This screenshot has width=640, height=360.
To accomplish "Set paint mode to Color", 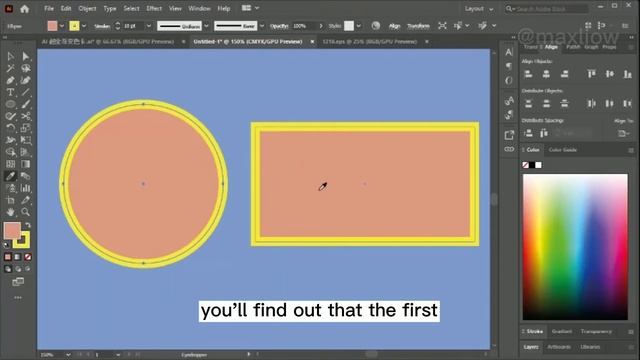I will pyautogui.click(x=8, y=257).
